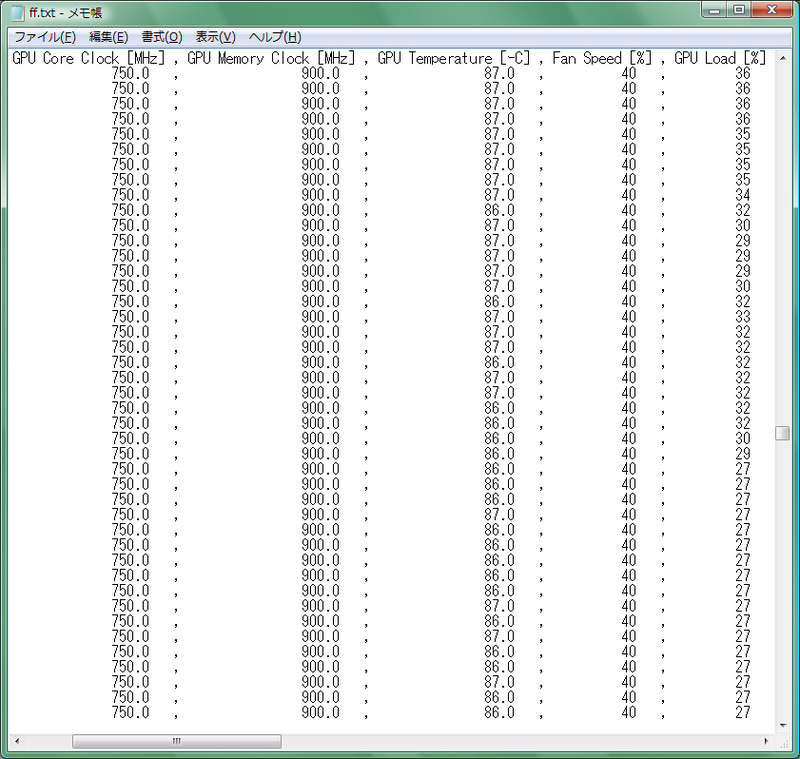Close the ff.txt Notepad window
800x759 pixels.
772,10
